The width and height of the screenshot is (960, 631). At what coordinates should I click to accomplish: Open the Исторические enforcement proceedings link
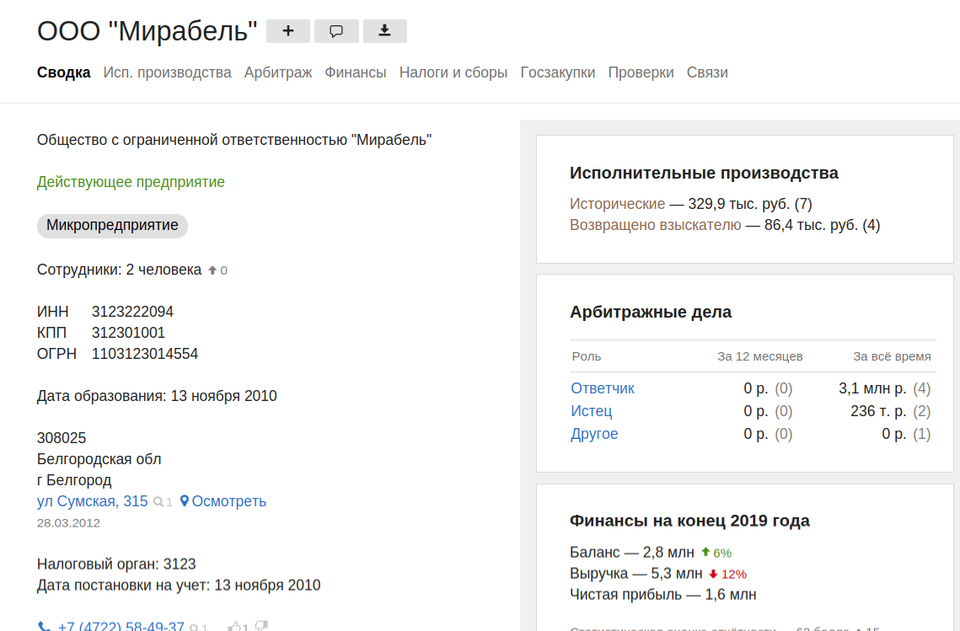(x=617, y=204)
